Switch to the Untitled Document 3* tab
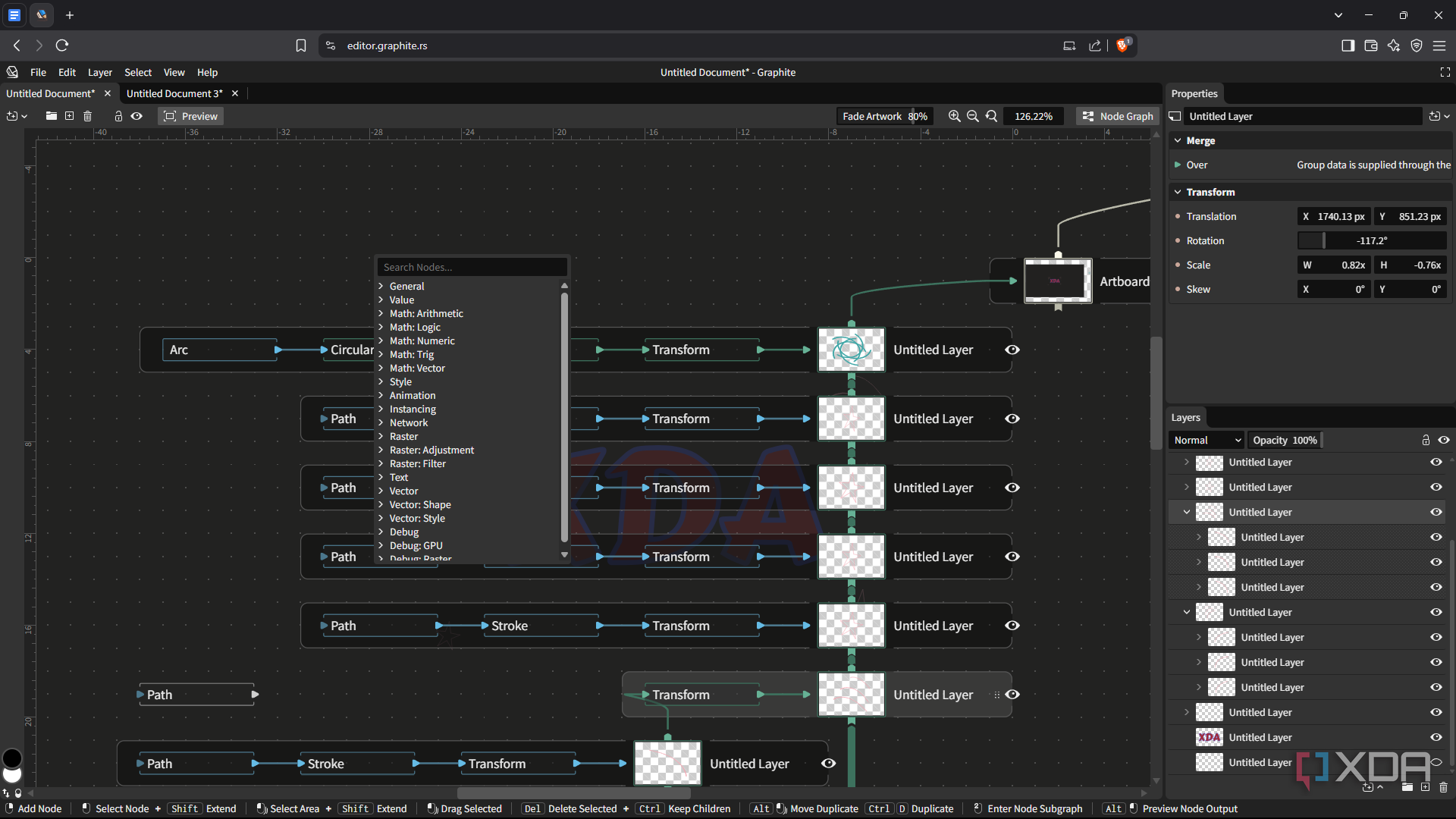The image size is (1456, 819). click(x=174, y=93)
